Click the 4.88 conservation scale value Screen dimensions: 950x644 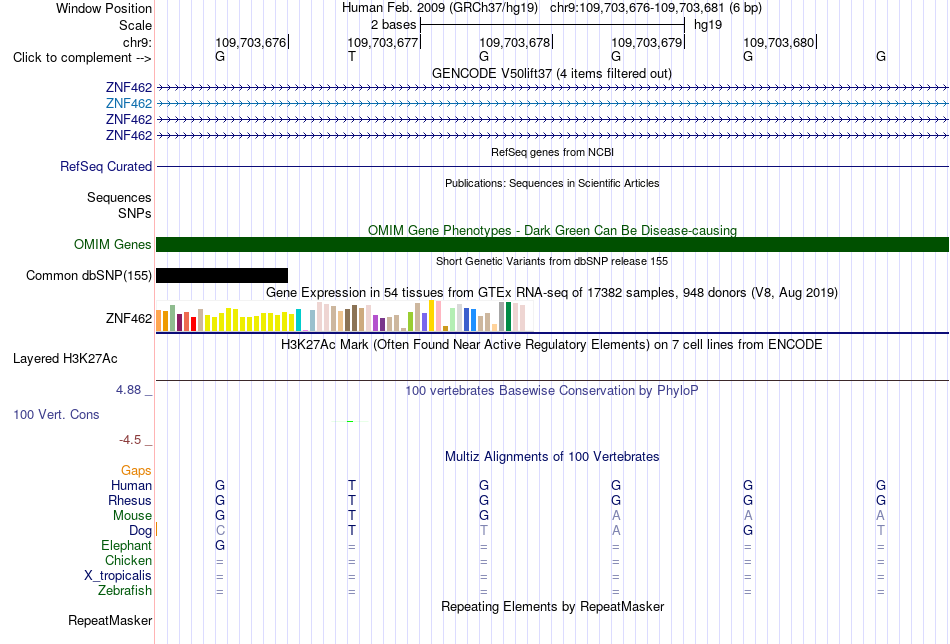(x=128, y=390)
